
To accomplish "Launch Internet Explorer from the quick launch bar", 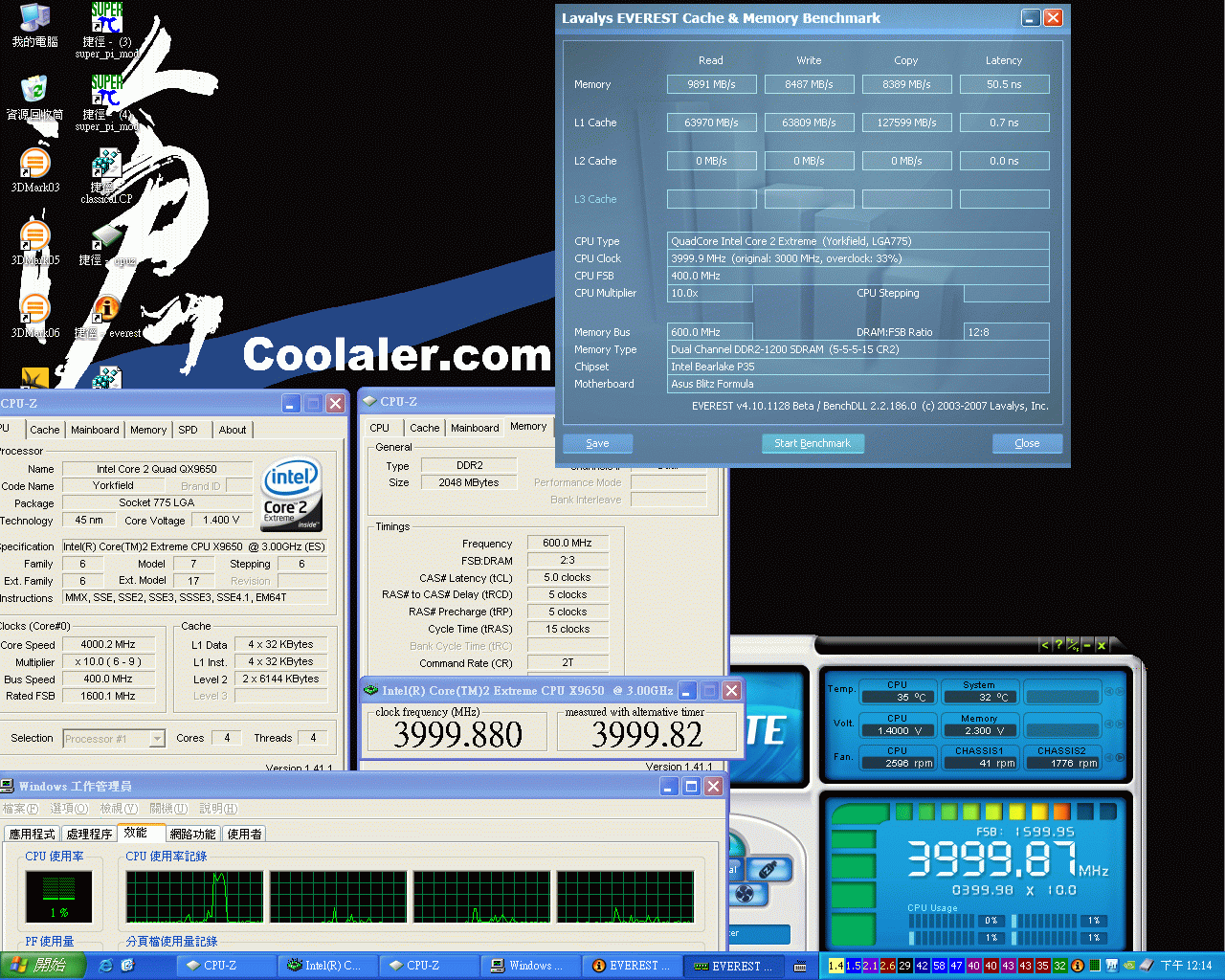I will tap(106, 966).
